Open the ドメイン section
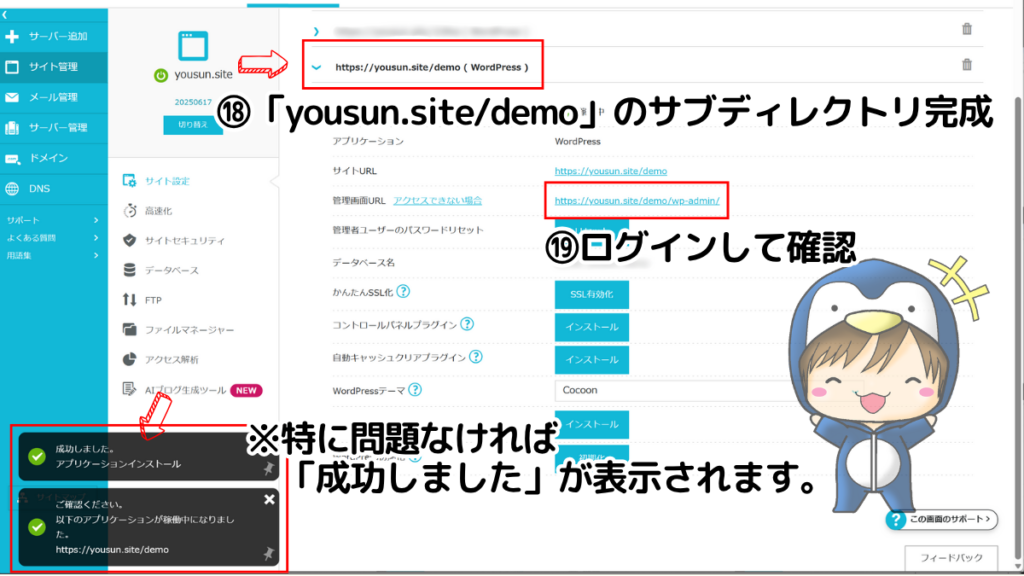Viewport: 1024px width, 576px height. tap(54, 158)
